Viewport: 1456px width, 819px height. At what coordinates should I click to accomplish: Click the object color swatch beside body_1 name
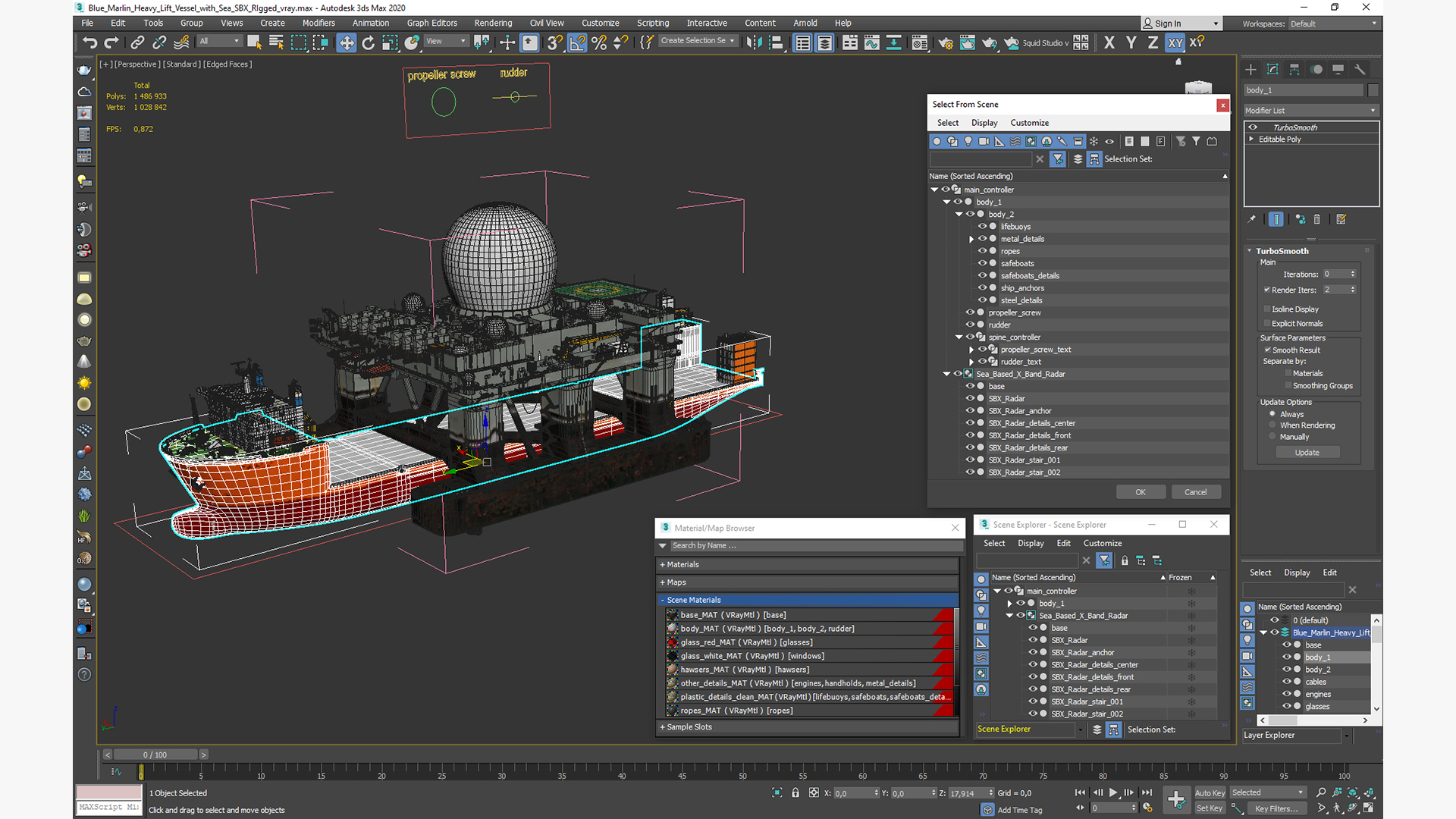click(x=1373, y=90)
